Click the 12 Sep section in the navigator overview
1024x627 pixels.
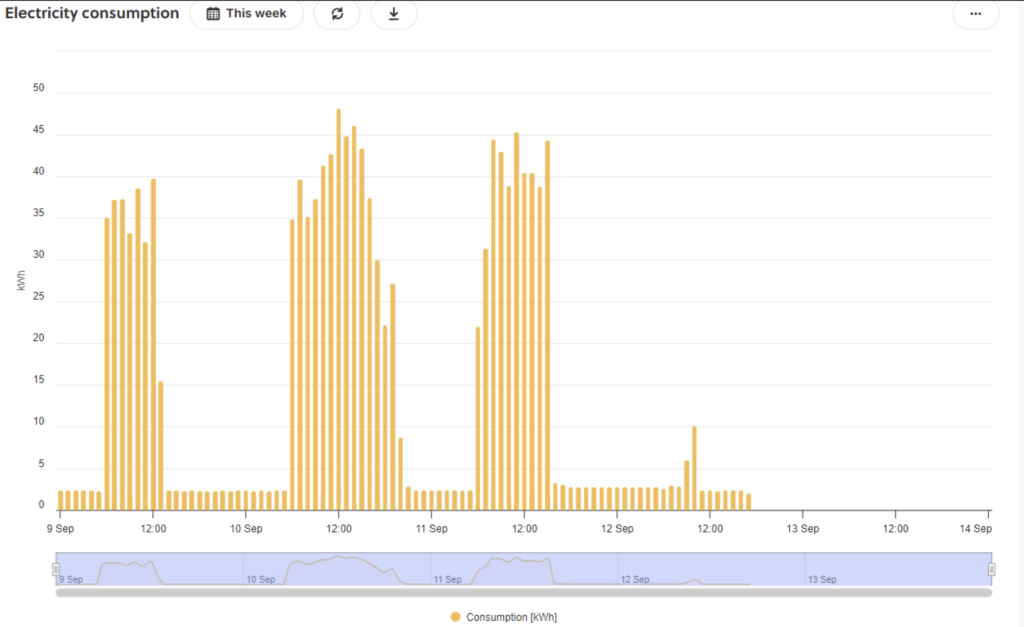[x=711, y=569]
